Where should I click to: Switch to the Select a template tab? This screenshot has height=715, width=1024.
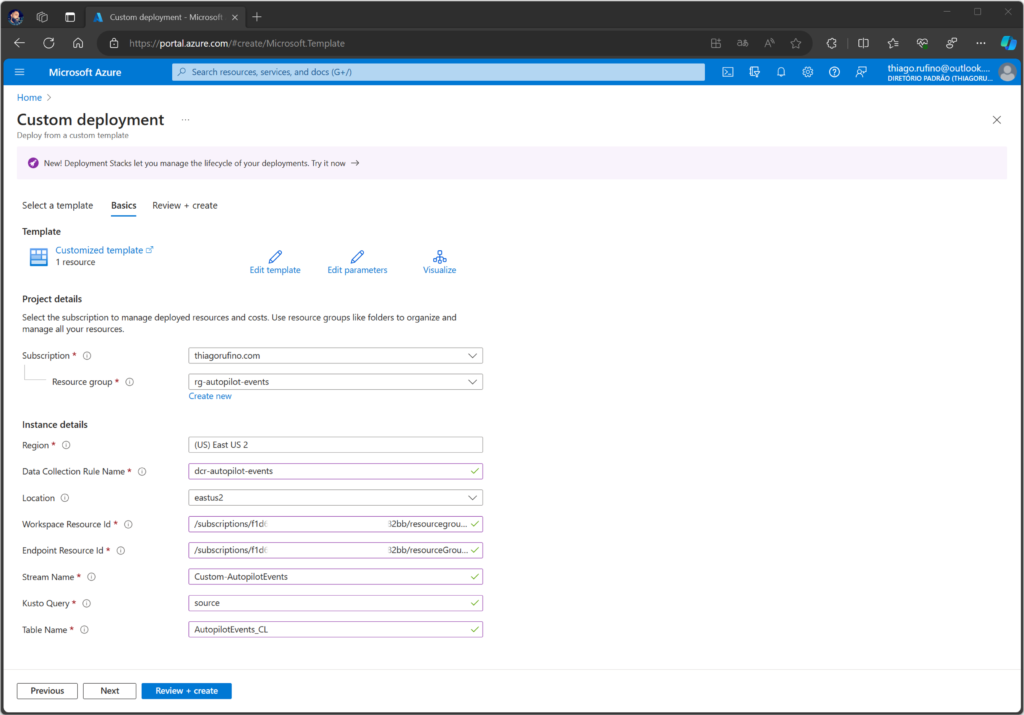pos(57,205)
